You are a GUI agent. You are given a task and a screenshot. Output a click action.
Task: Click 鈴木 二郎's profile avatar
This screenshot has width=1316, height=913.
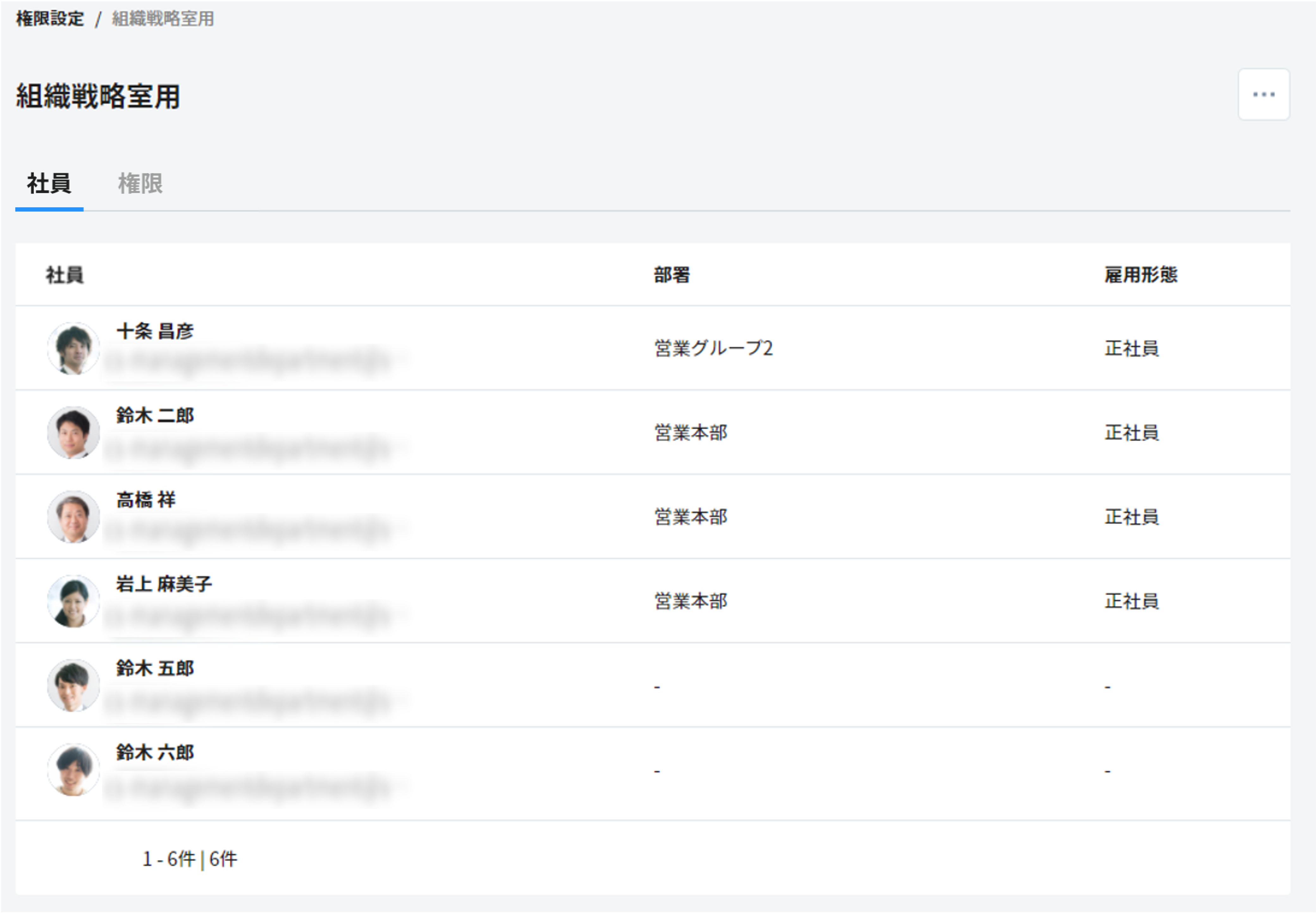click(73, 433)
